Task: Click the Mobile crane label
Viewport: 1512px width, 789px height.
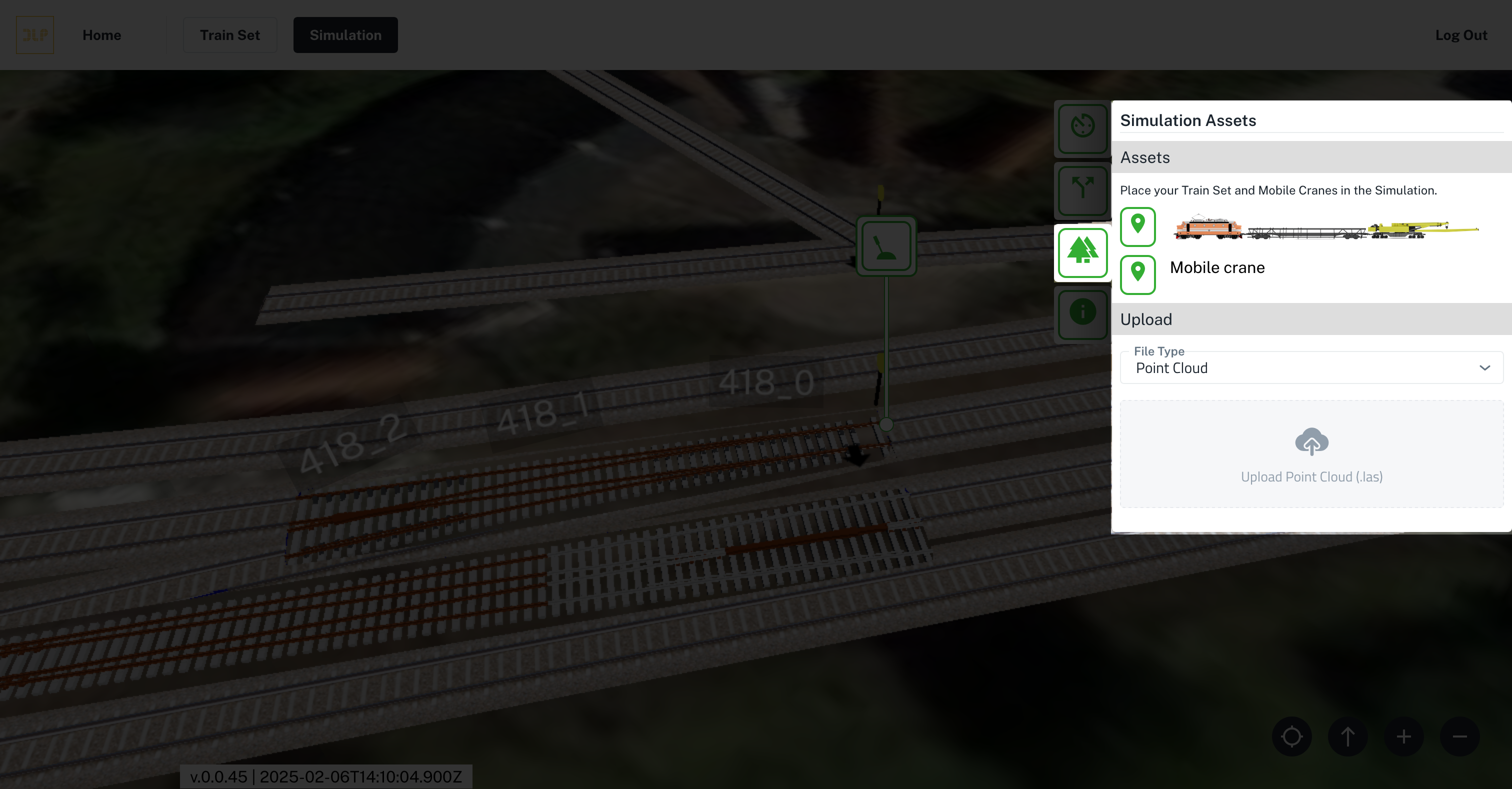Action: [1217, 267]
